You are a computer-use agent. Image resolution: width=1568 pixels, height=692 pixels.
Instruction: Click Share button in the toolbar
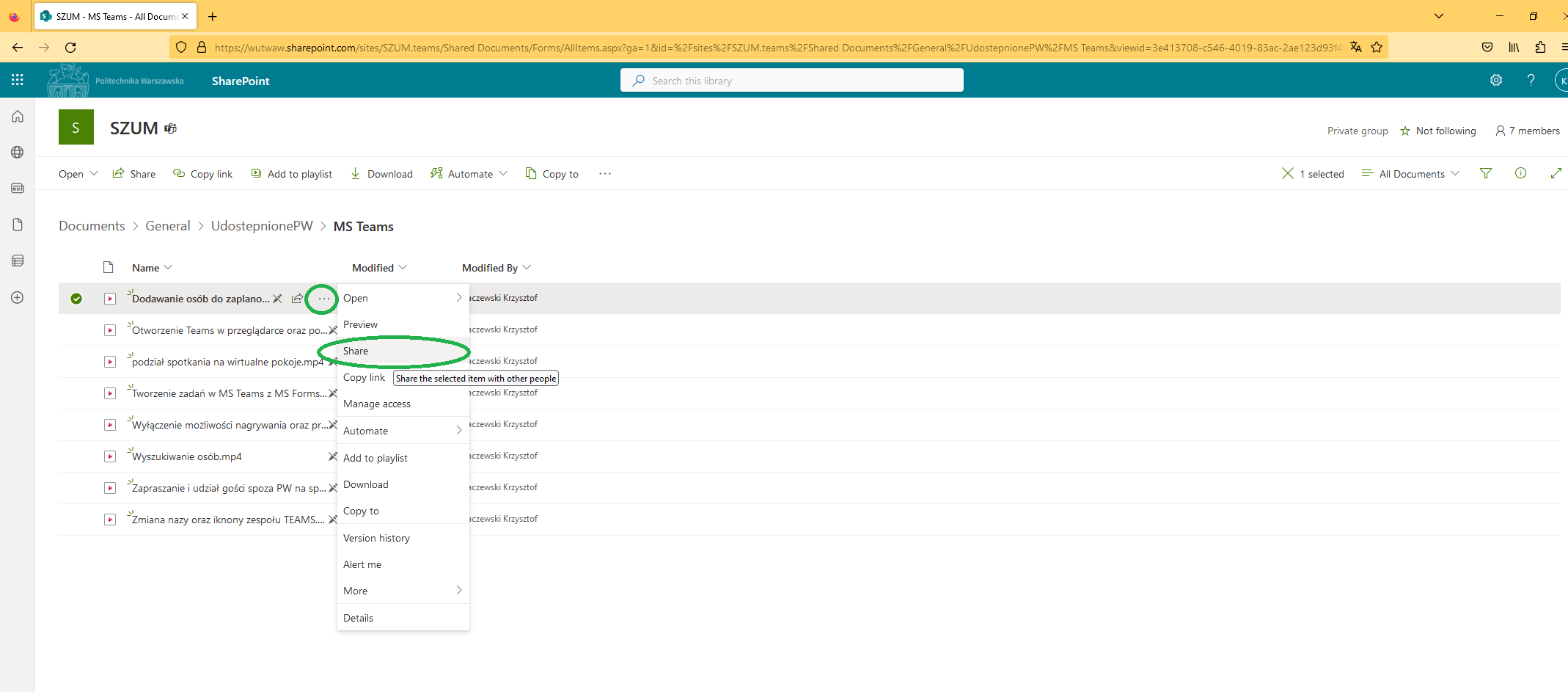point(134,174)
